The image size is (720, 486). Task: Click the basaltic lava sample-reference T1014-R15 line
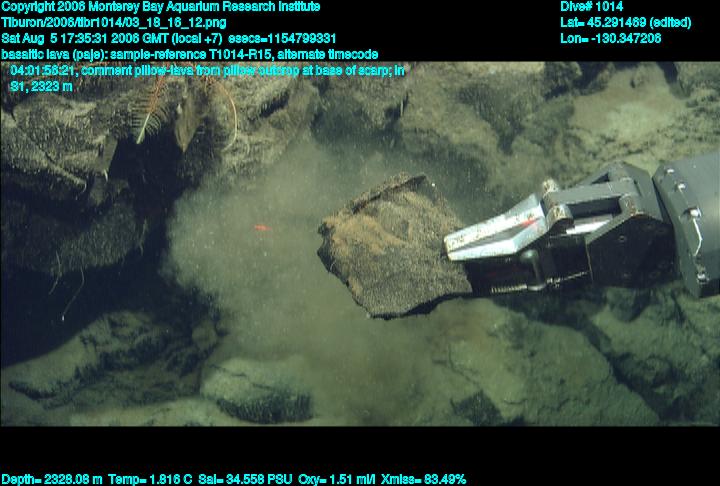tap(190, 54)
